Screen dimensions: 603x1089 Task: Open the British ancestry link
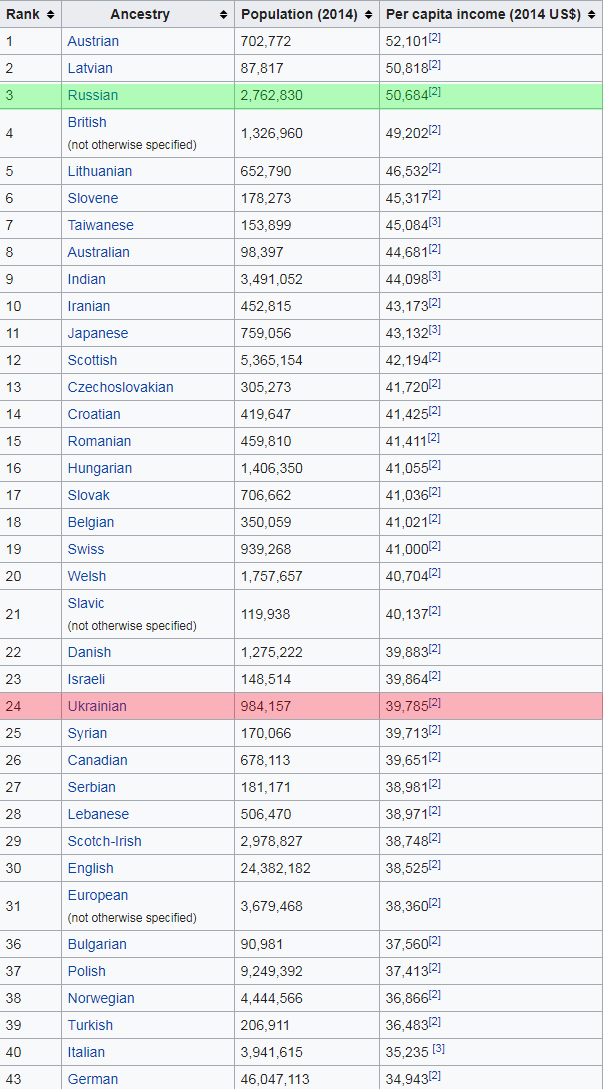(x=87, y=122)
